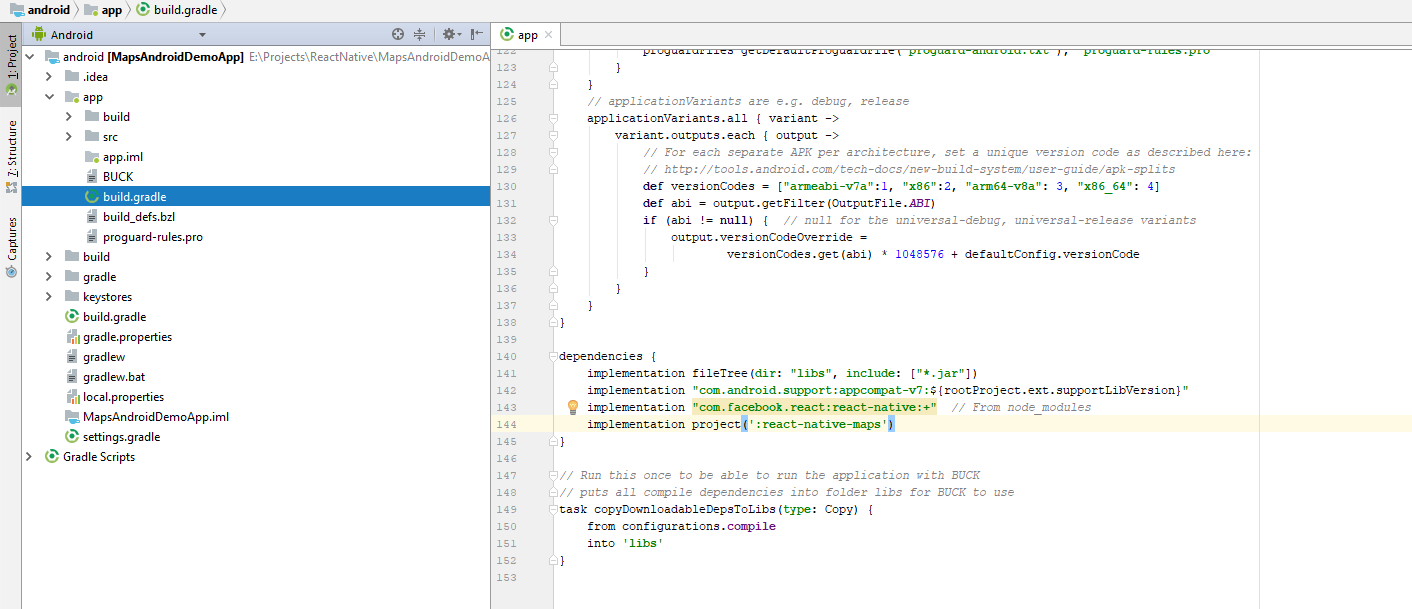
Task: Close the app editor tab
Action: [x=549, y=35]
